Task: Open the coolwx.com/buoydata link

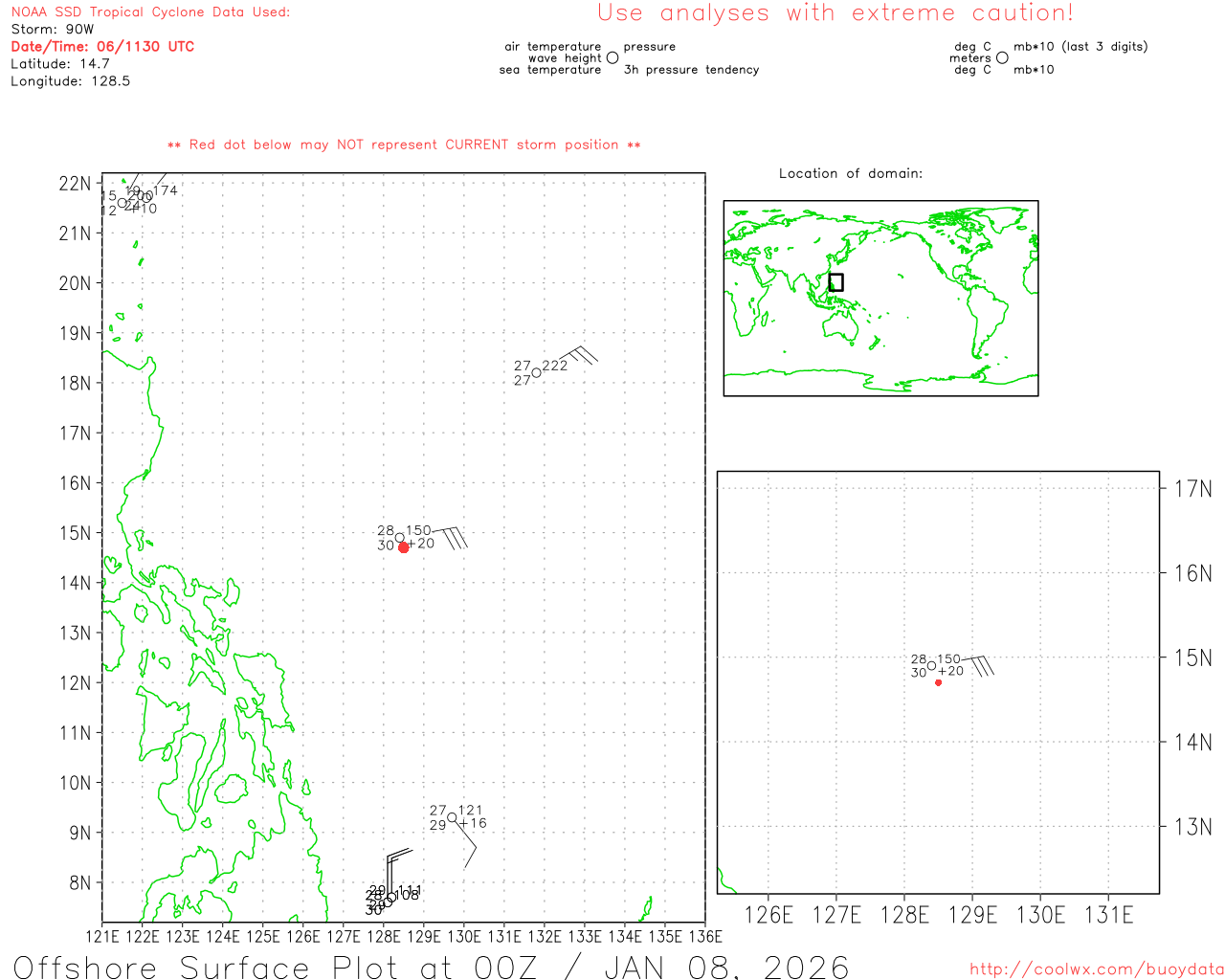Action: point(1096,969)
